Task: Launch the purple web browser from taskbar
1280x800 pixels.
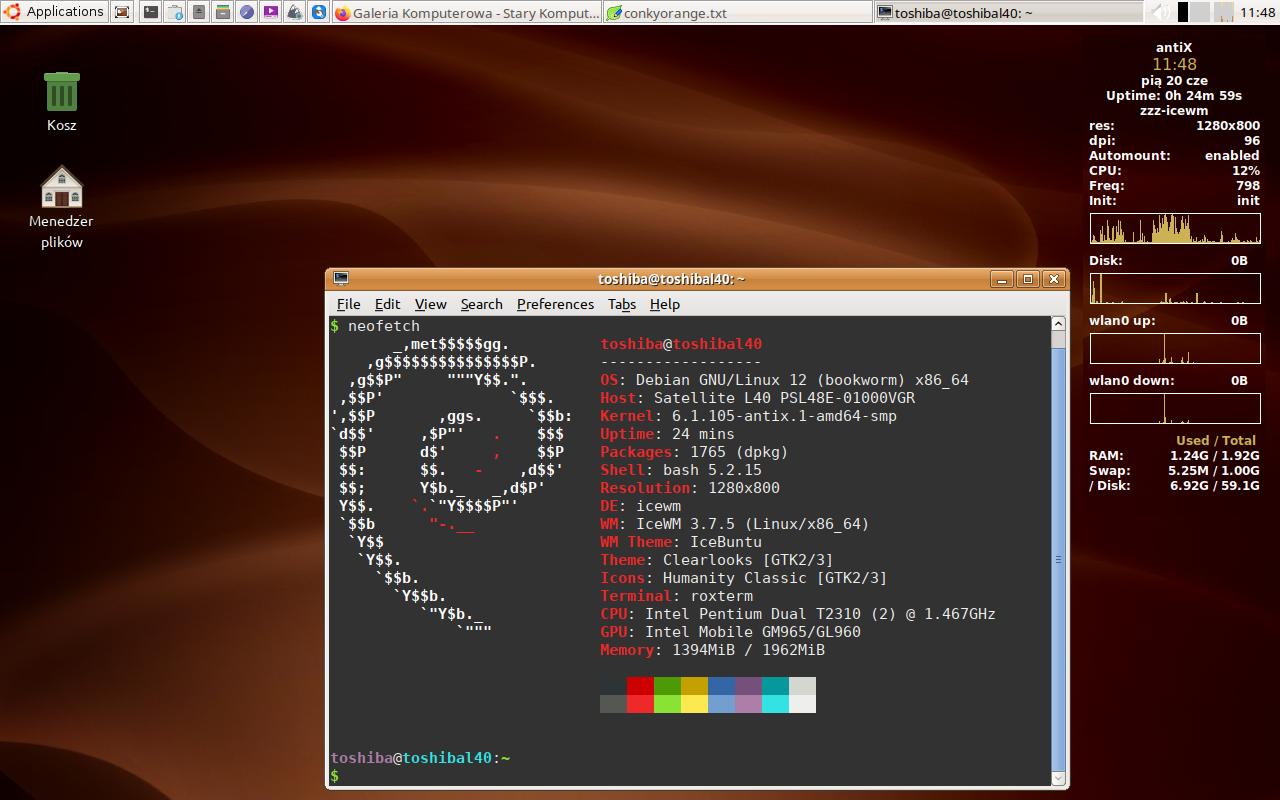Action: tap(247, 12)
